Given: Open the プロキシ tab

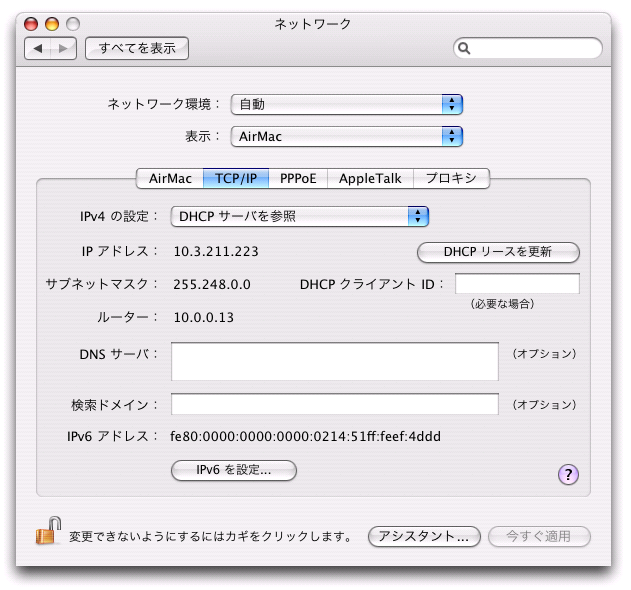Looking at the screenshot, I should 451,179.
